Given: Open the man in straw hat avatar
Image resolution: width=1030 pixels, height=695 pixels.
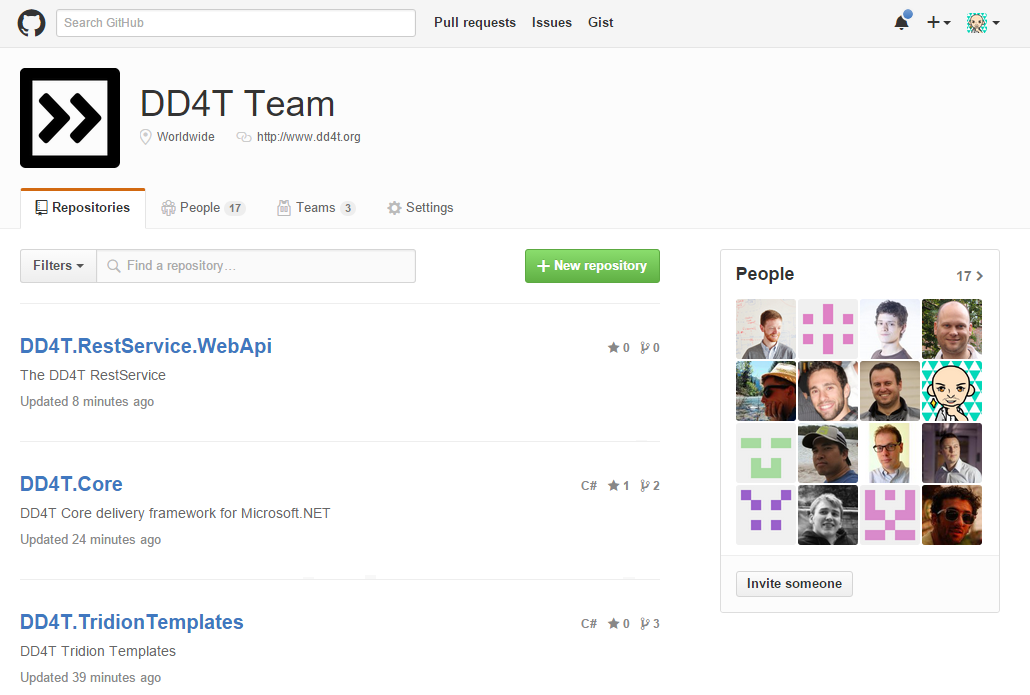Looking at the screenshot, I should click(x=766, y=391).
